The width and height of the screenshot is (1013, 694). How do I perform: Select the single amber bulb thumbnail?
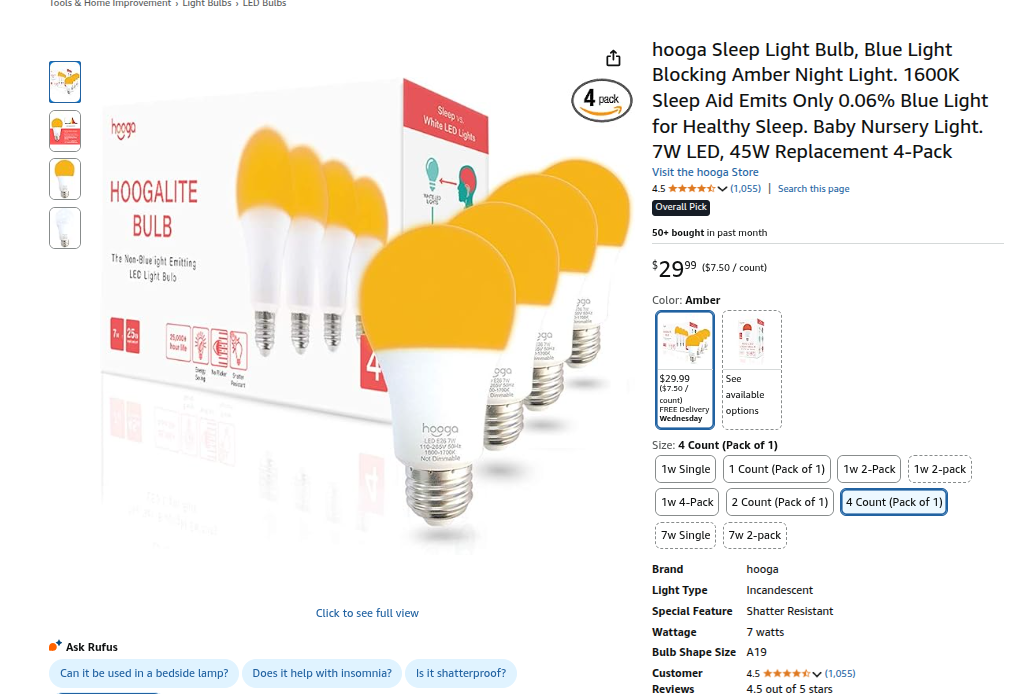[65, 179]
